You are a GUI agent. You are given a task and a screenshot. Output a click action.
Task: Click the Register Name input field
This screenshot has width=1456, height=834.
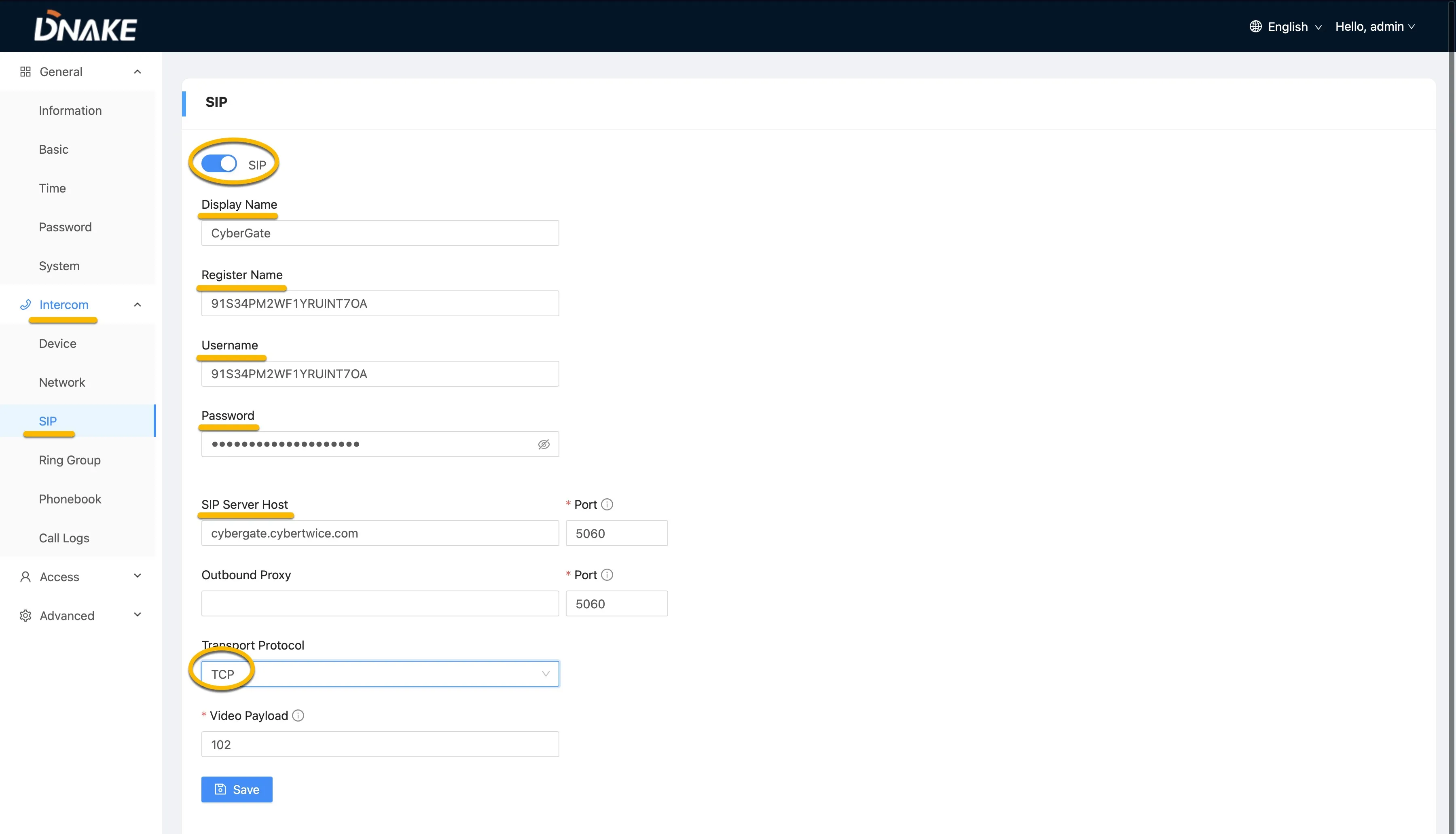click(380, 304)
